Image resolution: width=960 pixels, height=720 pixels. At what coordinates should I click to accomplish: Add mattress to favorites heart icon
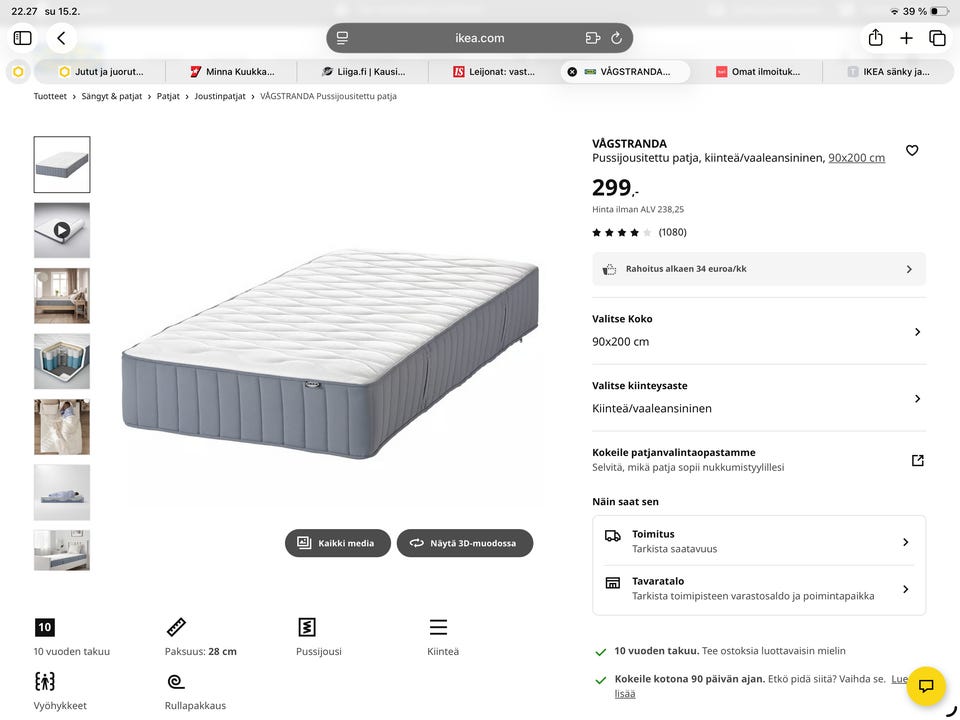(912, 150)
